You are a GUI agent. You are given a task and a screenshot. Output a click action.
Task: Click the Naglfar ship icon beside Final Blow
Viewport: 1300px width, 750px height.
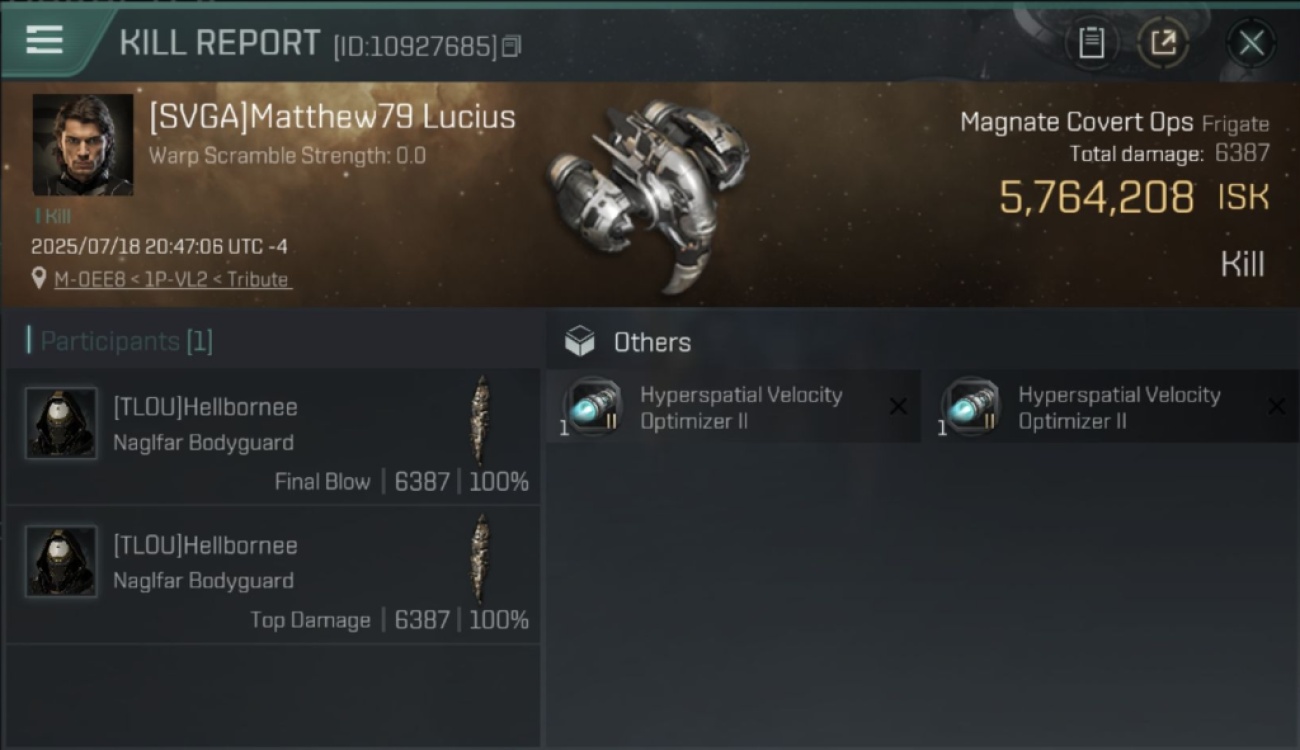(x=481, y=419)
